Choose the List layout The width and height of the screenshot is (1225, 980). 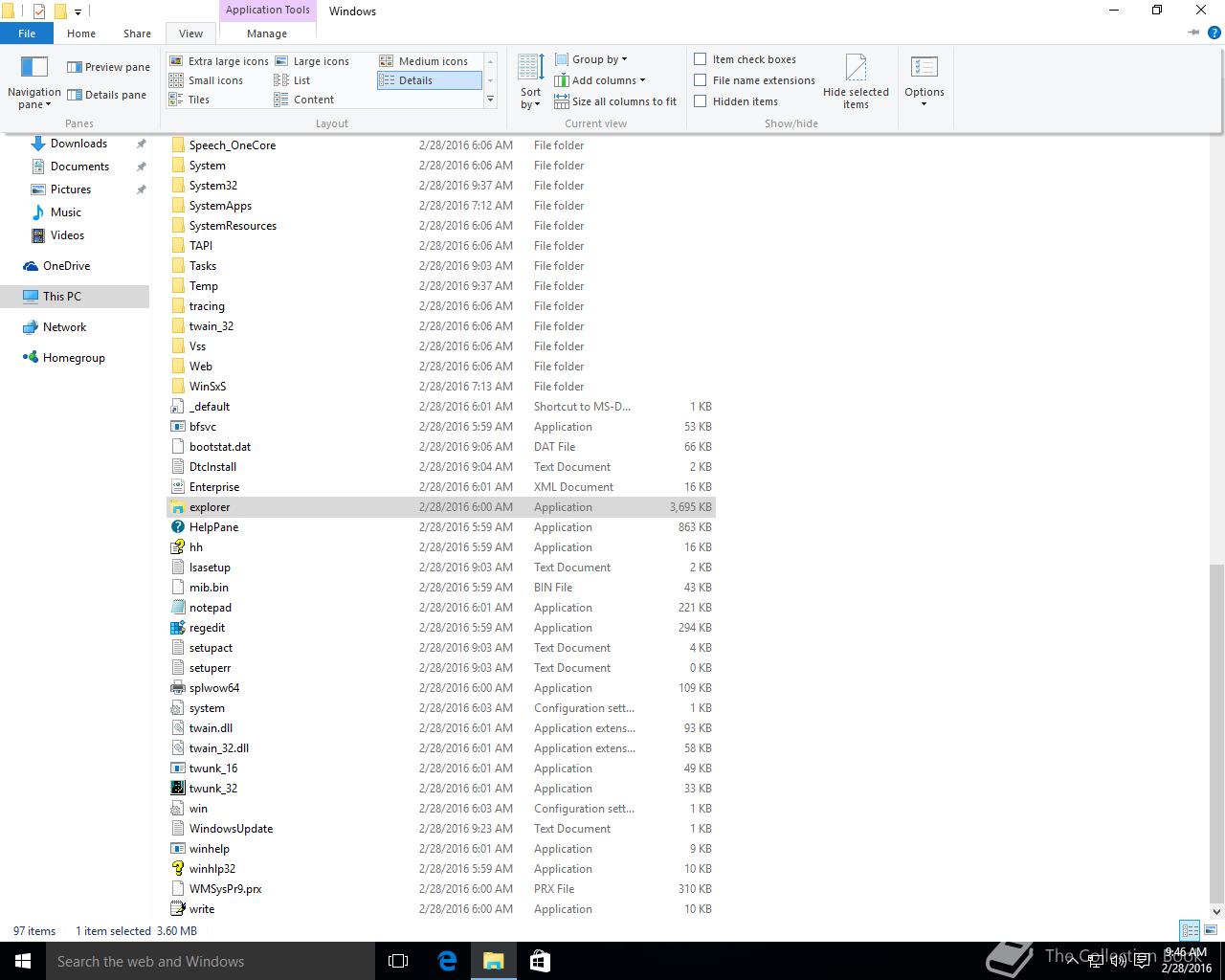click(293, 80)
